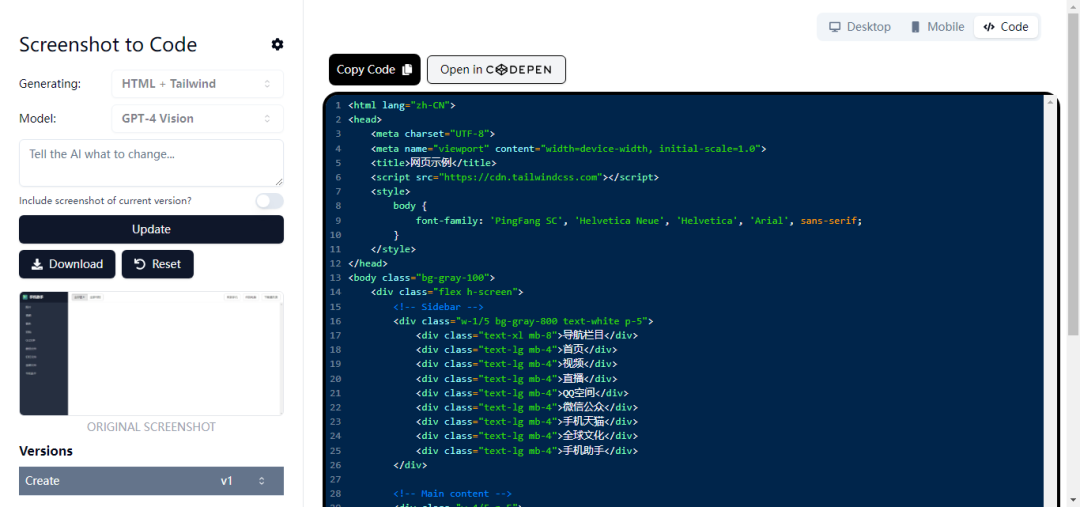This screenshot has height=507, width=1080.
Task: Expand the Create v1 version selector
Action: point(151,481)
